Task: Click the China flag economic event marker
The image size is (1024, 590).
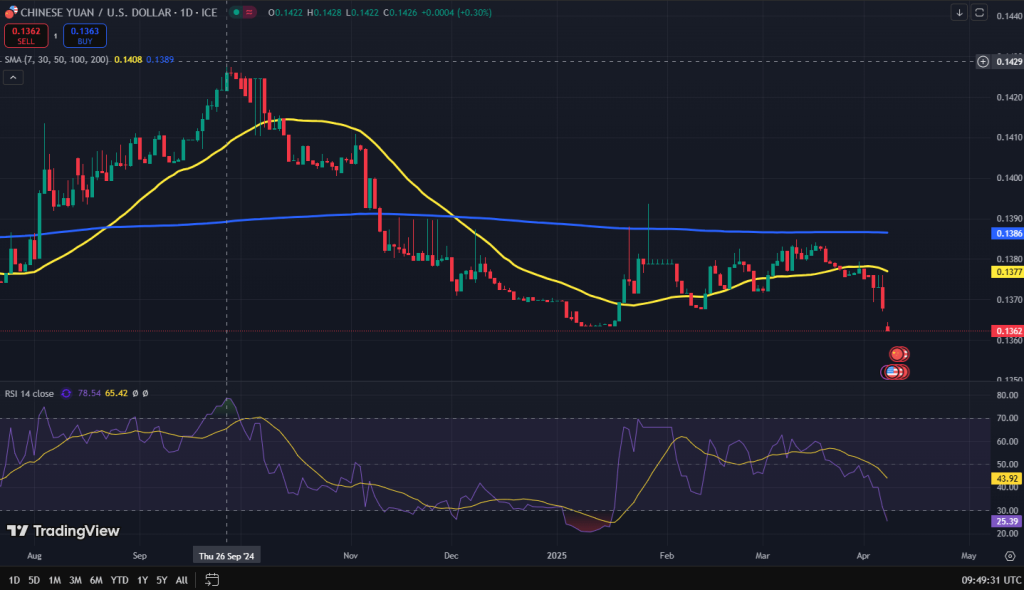Action: 897,354
